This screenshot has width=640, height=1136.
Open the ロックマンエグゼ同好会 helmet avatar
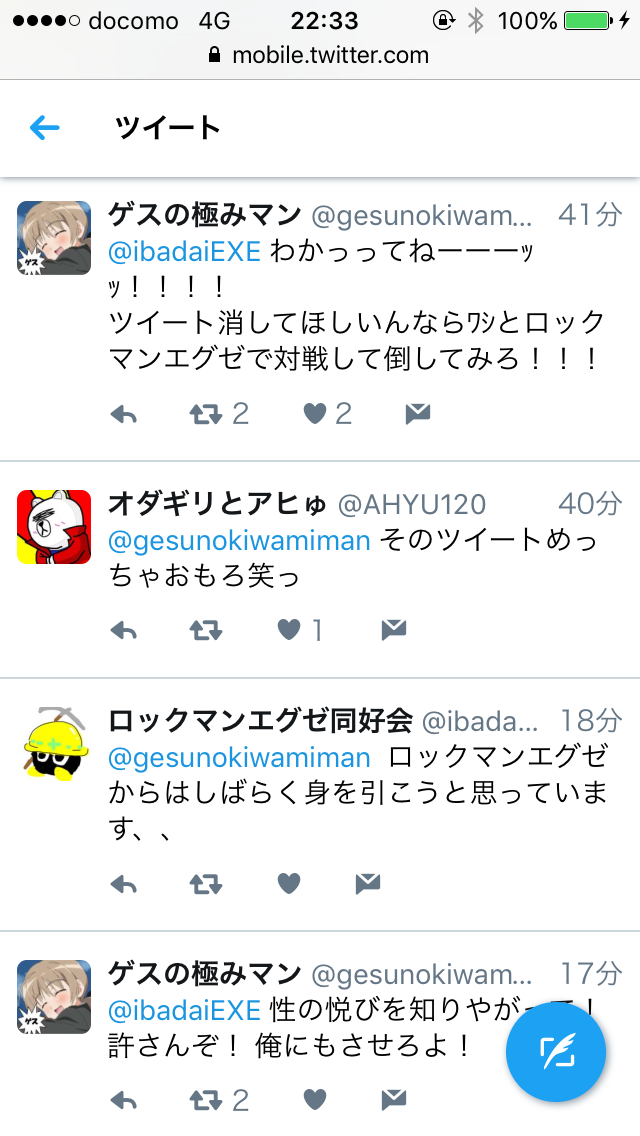pyautogui.click(x=55, y=743)
